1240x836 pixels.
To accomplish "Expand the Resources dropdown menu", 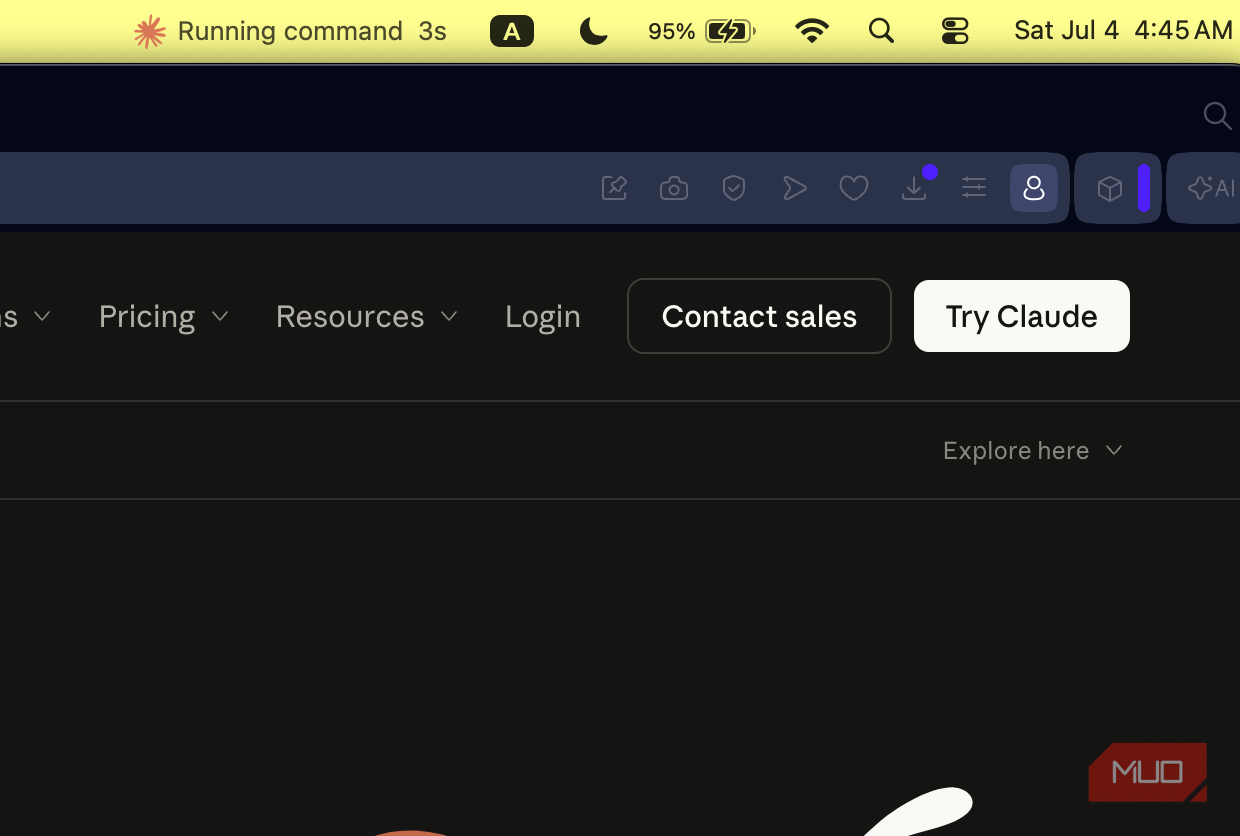I will pos(367,316).
